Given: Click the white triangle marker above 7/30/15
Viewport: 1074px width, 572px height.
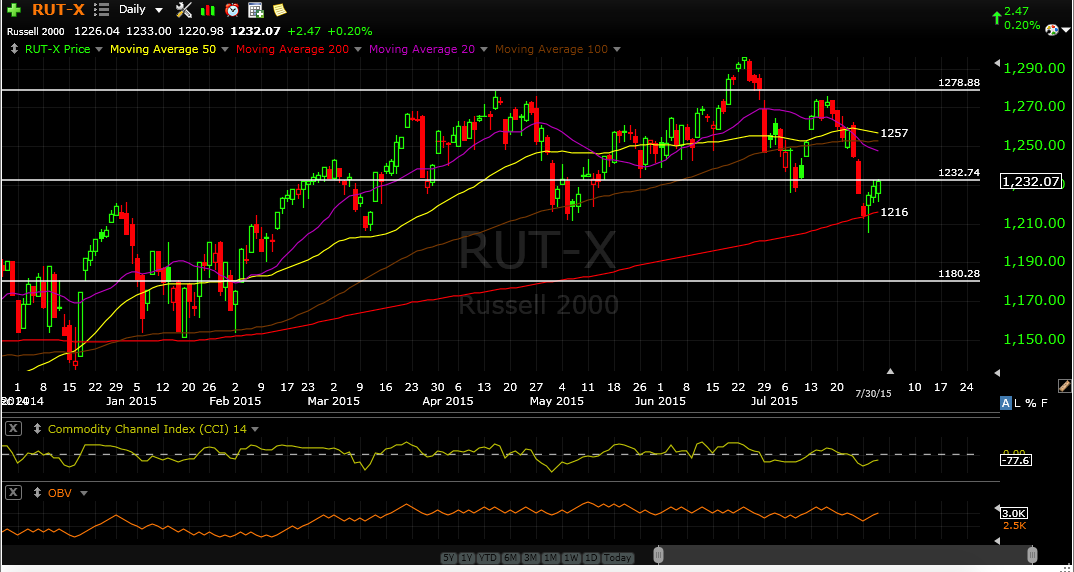Looking at the screenshot, I should (x=890, y=371).
